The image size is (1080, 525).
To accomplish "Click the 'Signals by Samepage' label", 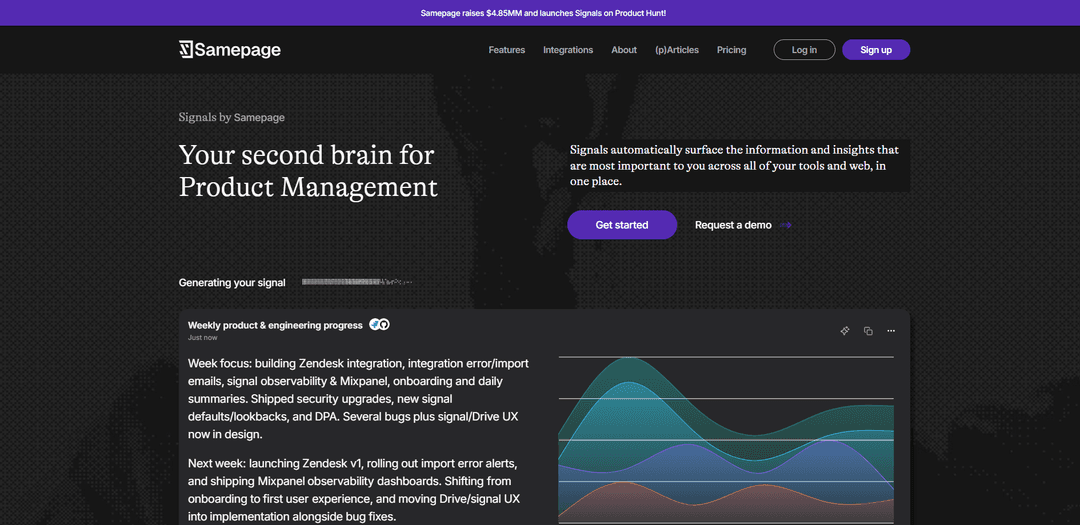I will click(231, 117).
